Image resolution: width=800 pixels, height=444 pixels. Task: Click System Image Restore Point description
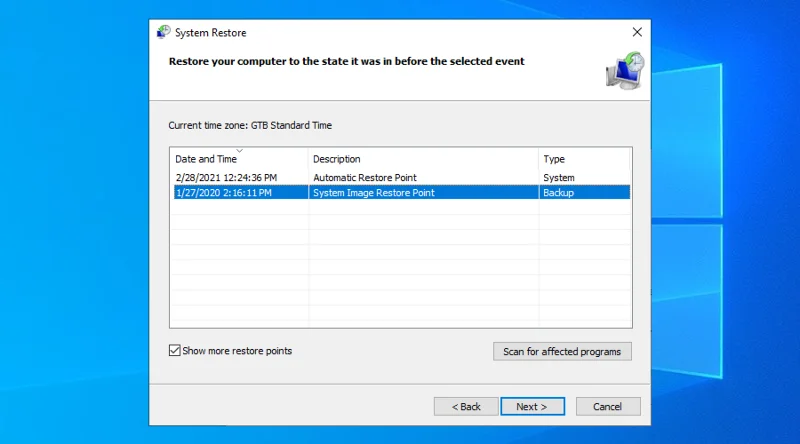[373, 192]
